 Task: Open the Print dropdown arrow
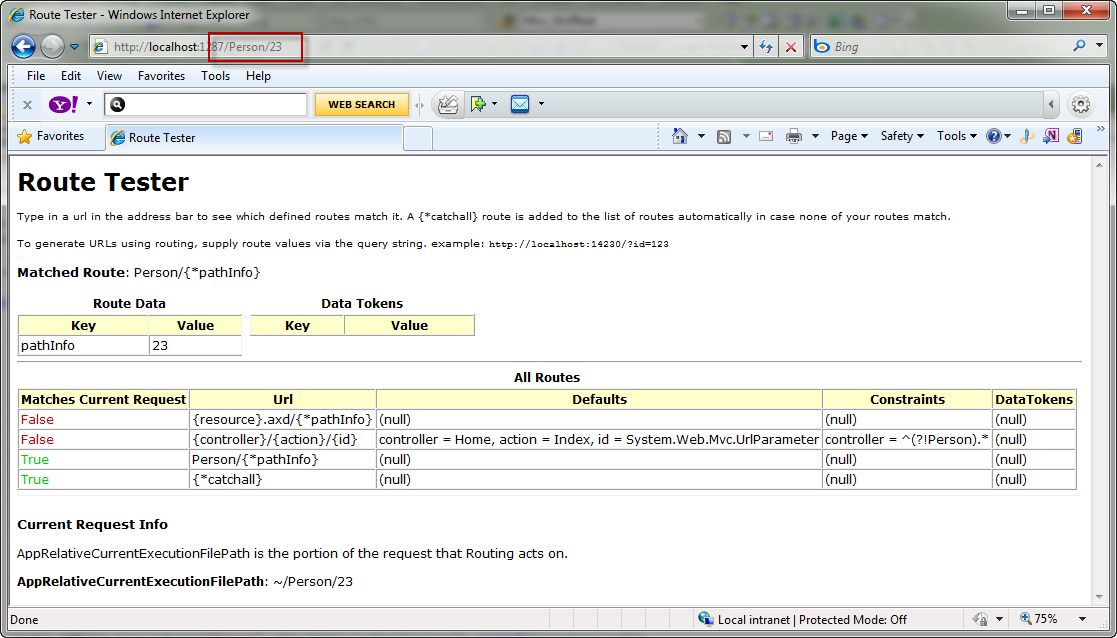point(816,136)
